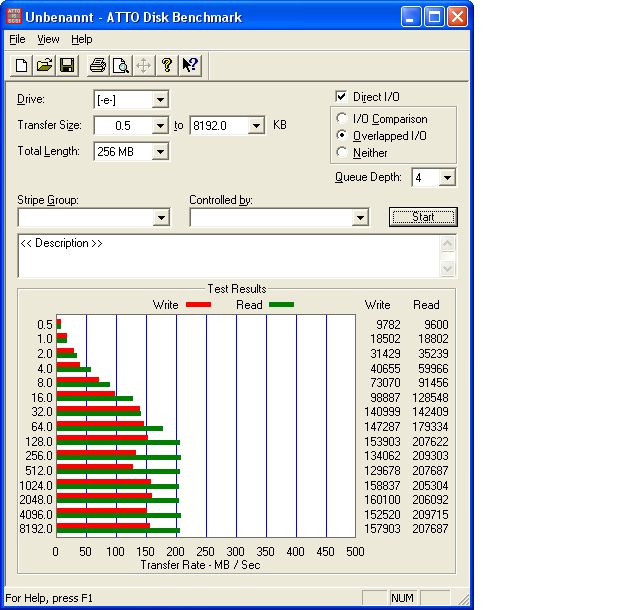Toggle the Direct I/O checkbox
Screen dimensions: 640x610
341,96
